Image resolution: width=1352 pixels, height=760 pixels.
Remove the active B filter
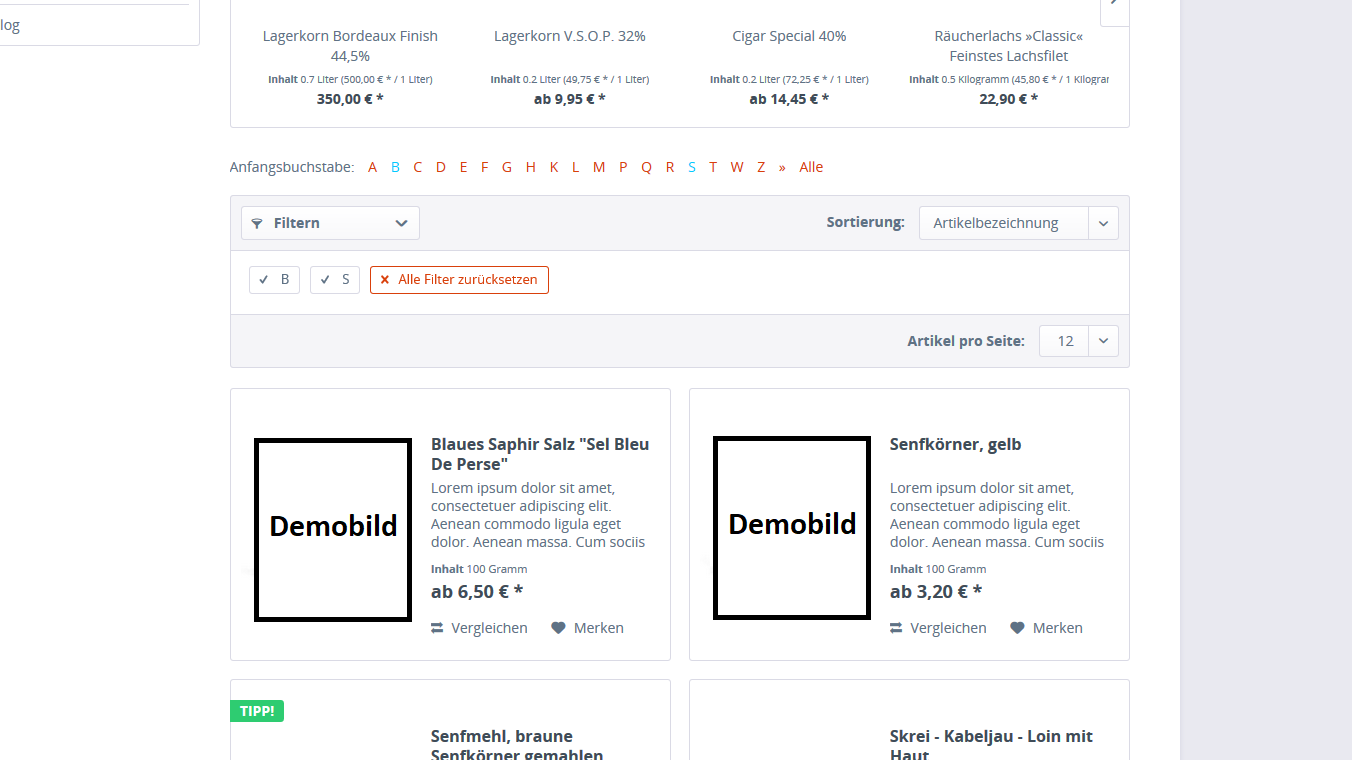[274, 280]
